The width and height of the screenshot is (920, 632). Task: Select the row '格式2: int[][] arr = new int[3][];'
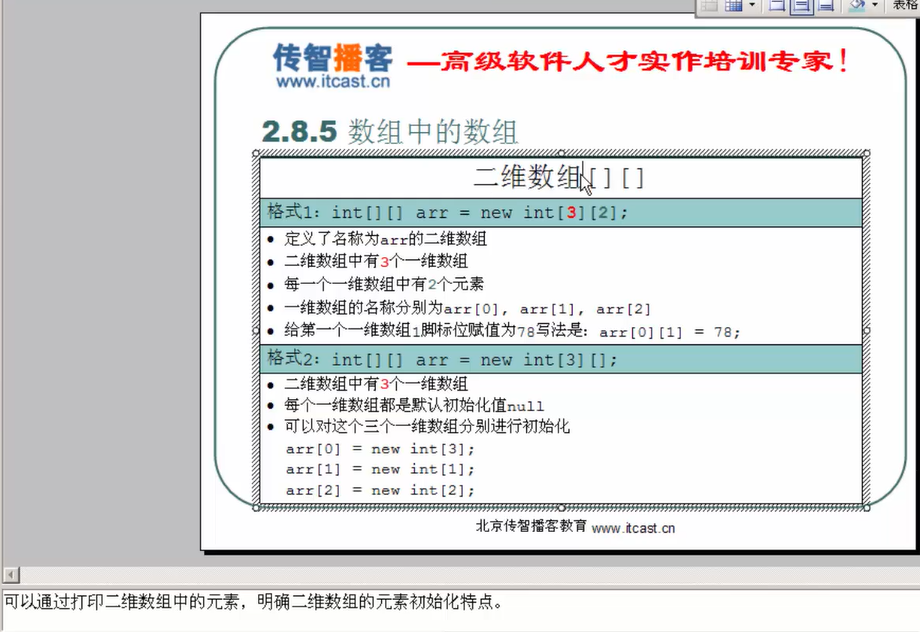click(561, 359)
